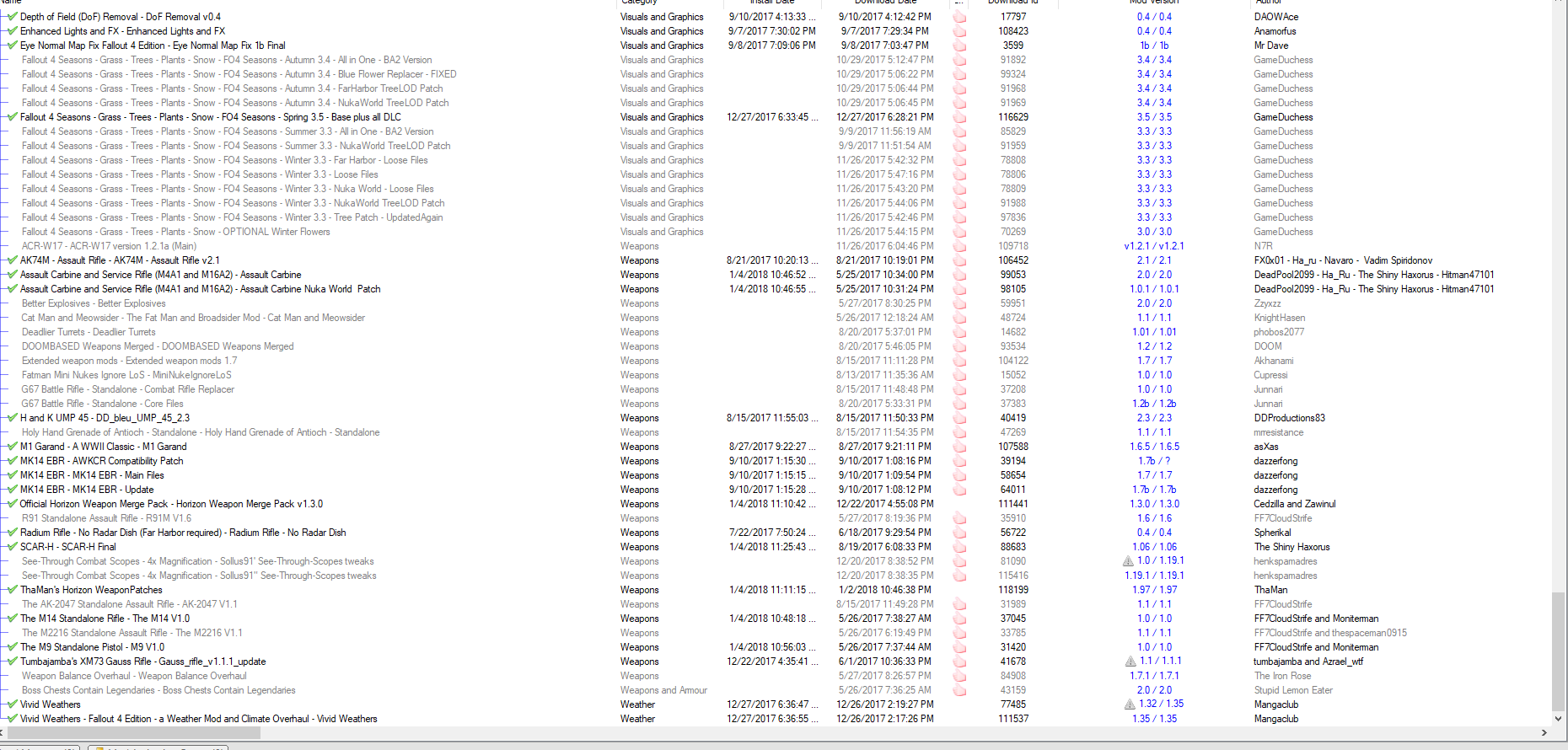This screenshot has width=1568, height=750.
Task: Select the OPTIONAL Winter Flowers mod
Action: tap(176, 232)
